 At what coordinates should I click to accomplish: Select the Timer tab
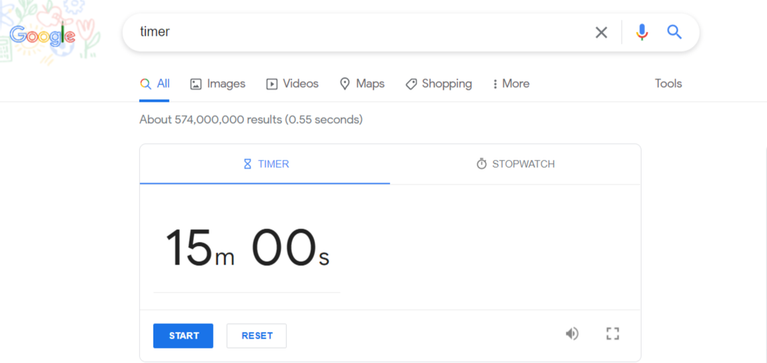265,164
